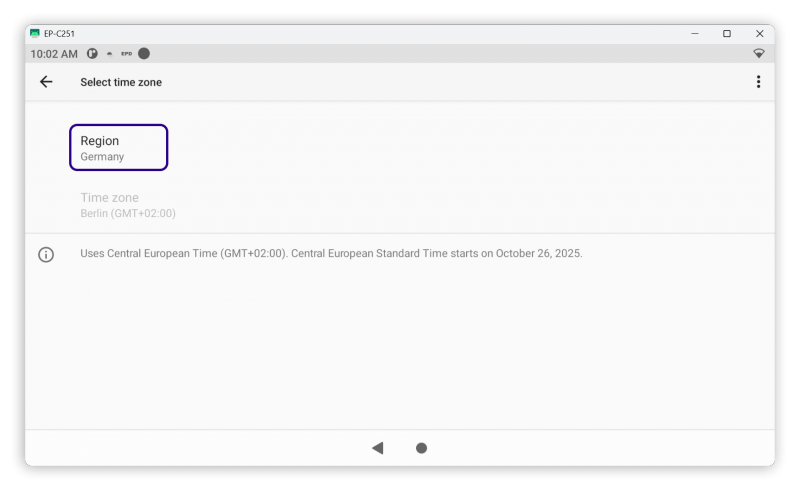The width and height of the screenshot is (800, 491).
Task: Click the Central European Time info text
Action: tap(331, 253)
